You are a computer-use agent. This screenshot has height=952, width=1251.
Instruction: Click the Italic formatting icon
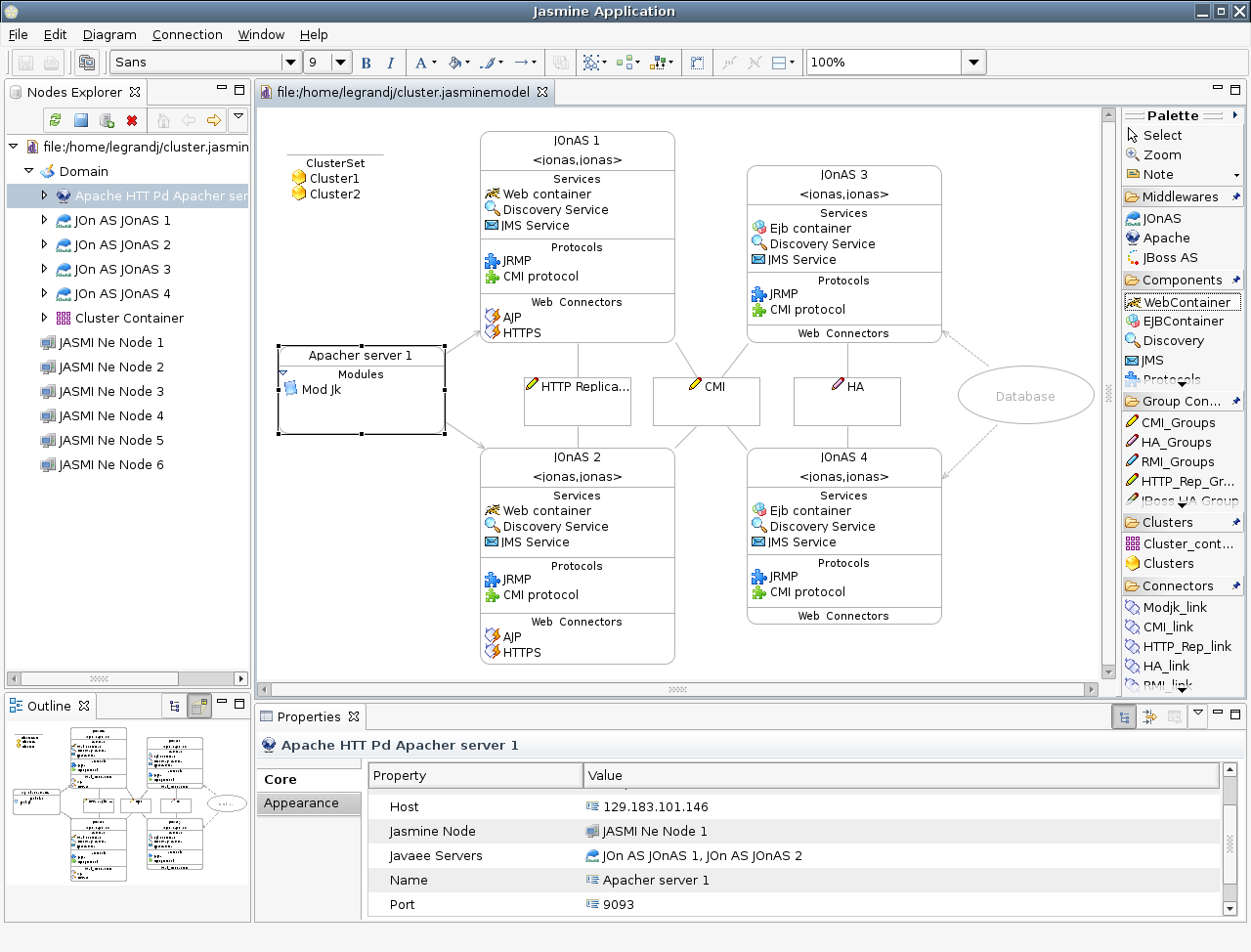[x=391, y=63]
